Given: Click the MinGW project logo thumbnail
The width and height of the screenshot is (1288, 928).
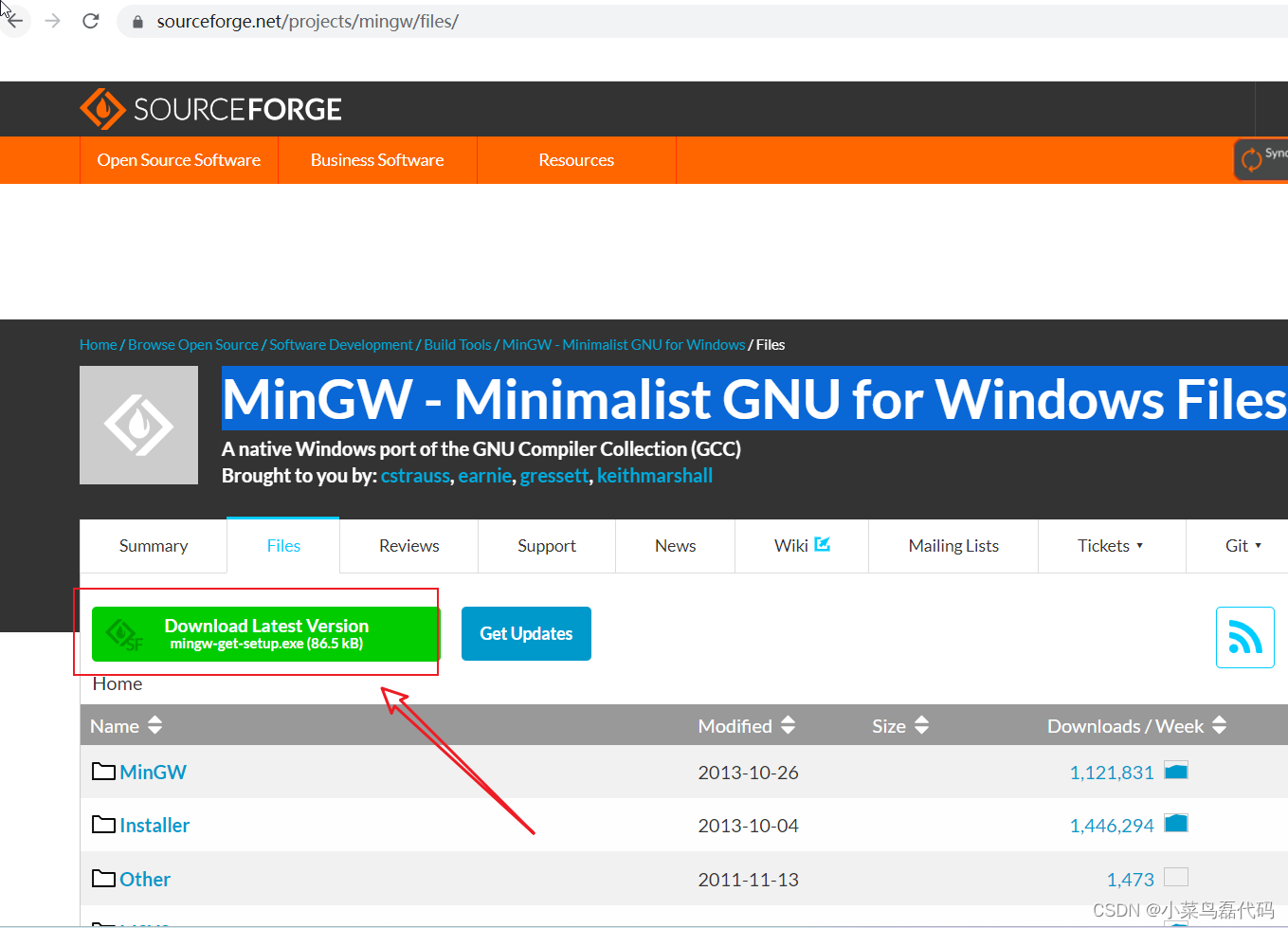Looking at the screenshot, I should click(138, 425).
